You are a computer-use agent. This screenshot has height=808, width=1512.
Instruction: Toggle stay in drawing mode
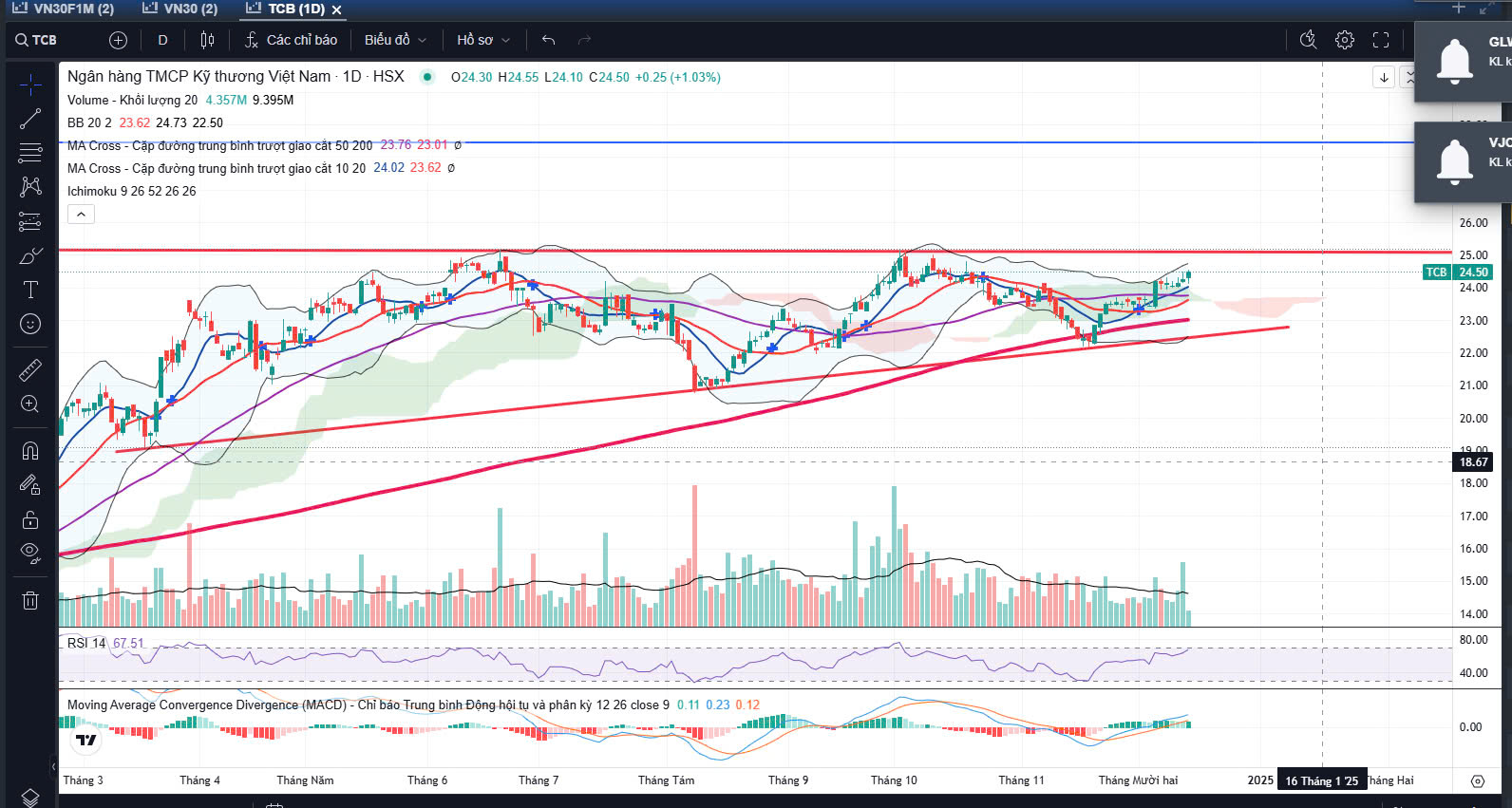pyautogui.click(x=30, y=485)
